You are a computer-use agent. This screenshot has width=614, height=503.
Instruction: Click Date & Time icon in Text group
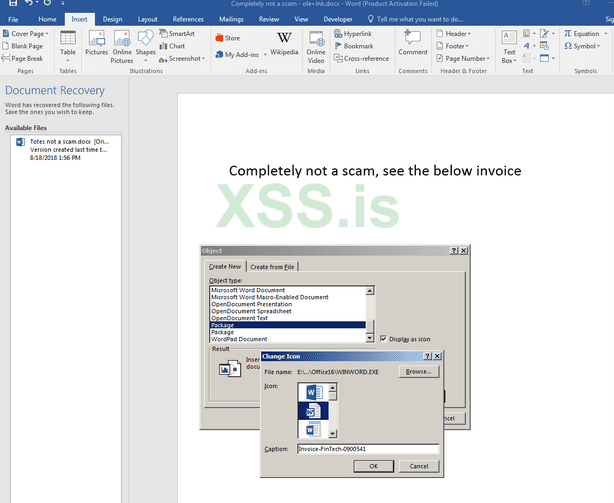544,46
